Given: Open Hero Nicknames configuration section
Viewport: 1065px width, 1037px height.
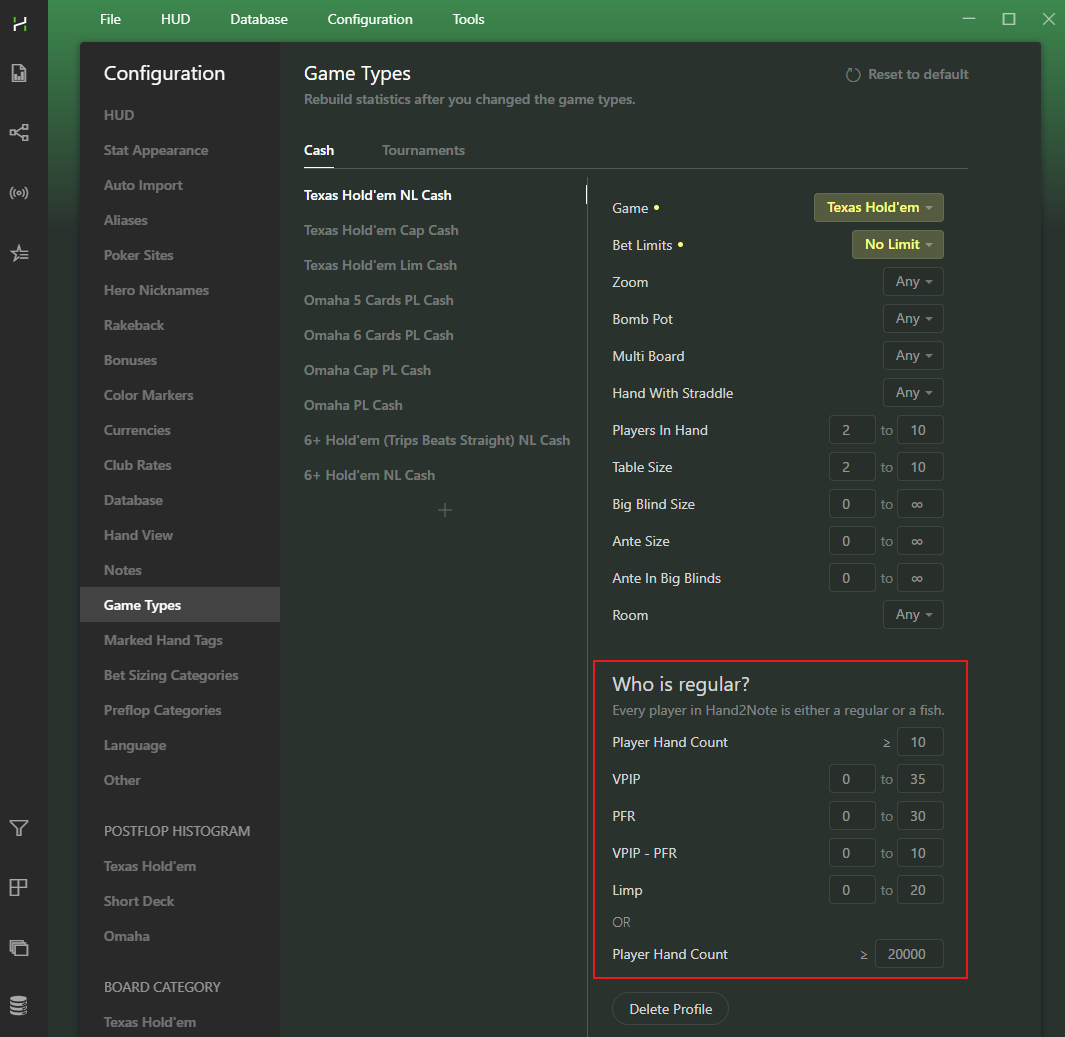Looking at the screenshot, I should click(x=156, y=290).
